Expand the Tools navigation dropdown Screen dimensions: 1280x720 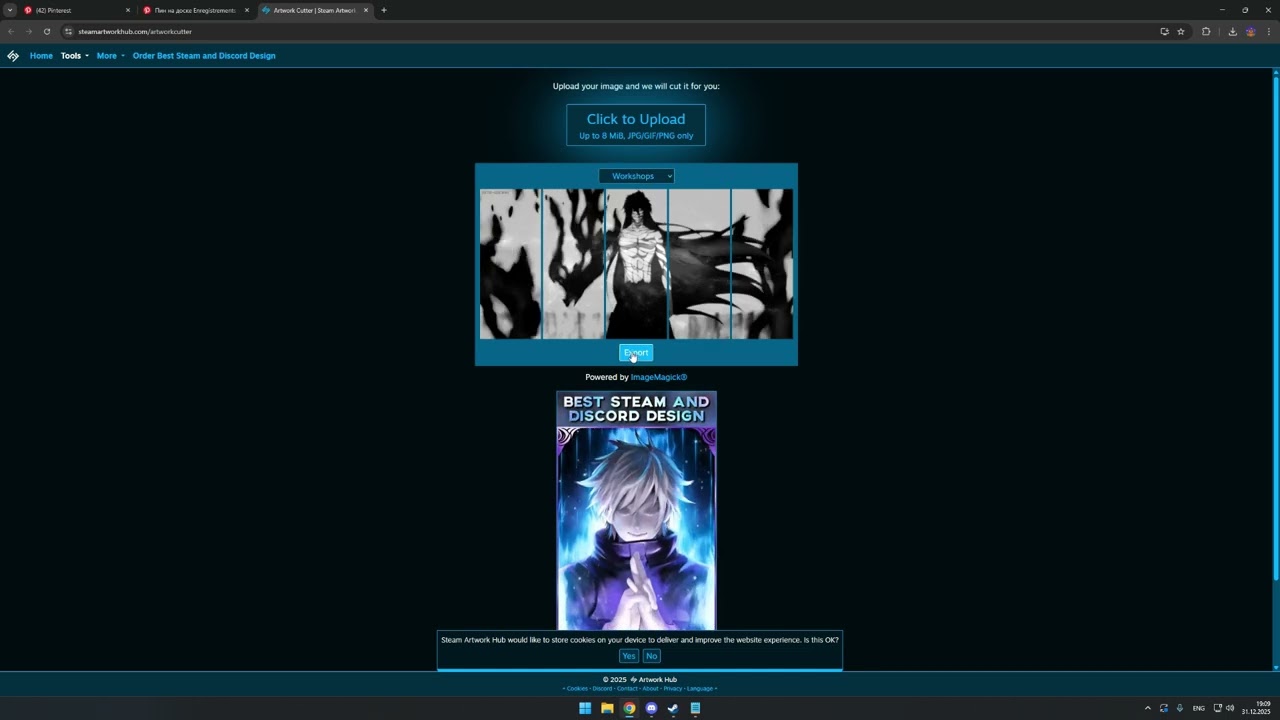pos(75,56)
